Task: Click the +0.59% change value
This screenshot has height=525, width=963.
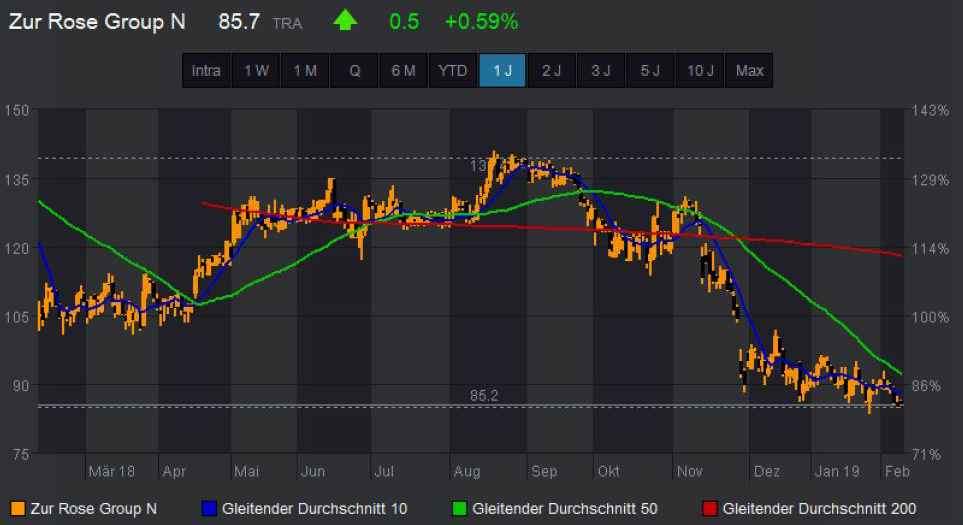Action: tap(482, 21)
